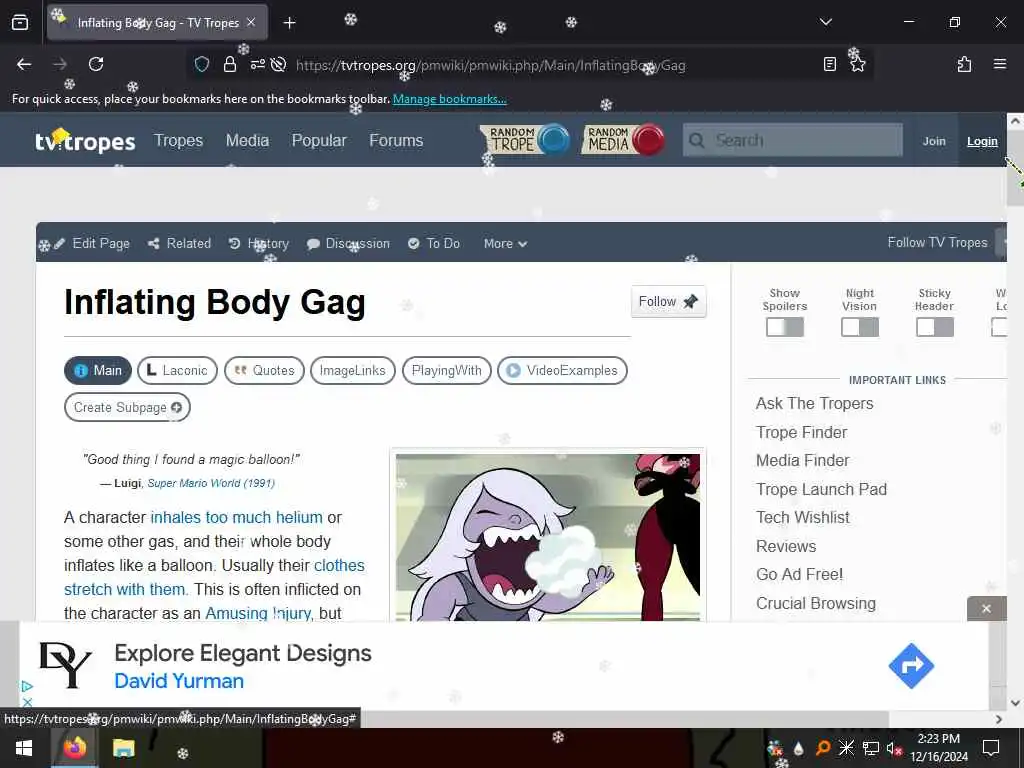Click Manage bookmarks link
Screen dimensions: 1024x768
click(449, 99)
